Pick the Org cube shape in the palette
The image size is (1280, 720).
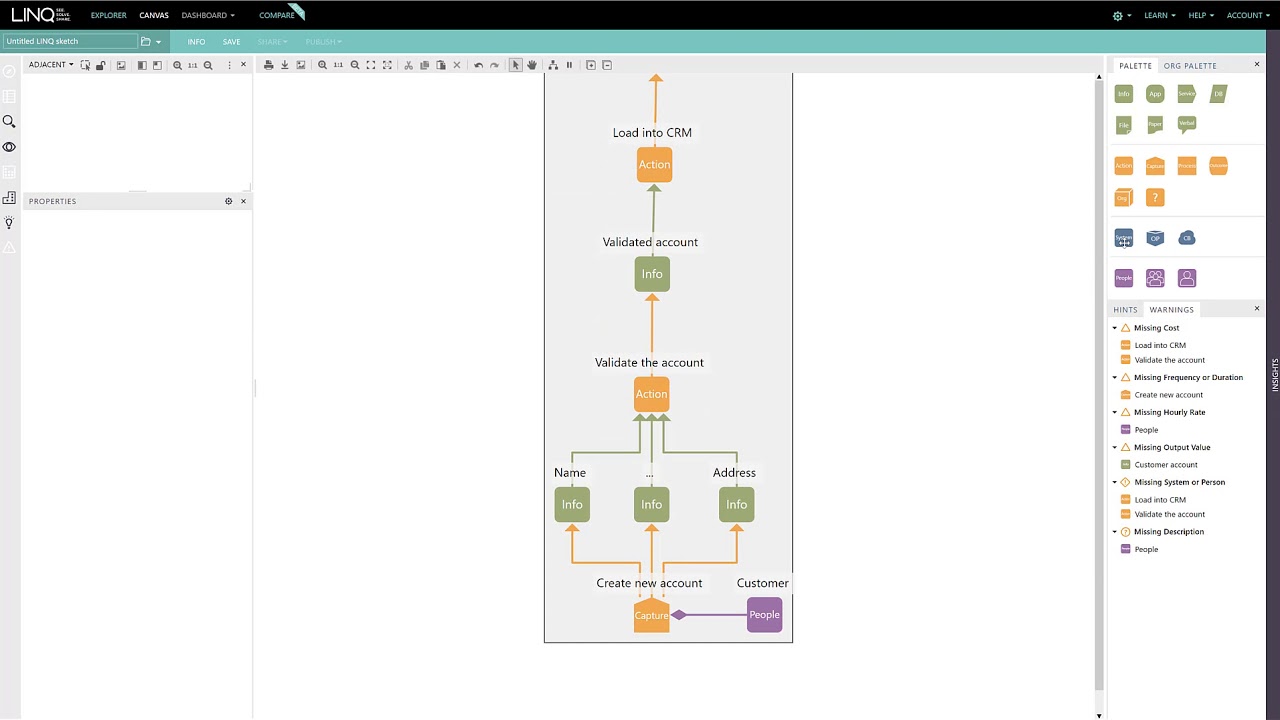(1123, 198)
